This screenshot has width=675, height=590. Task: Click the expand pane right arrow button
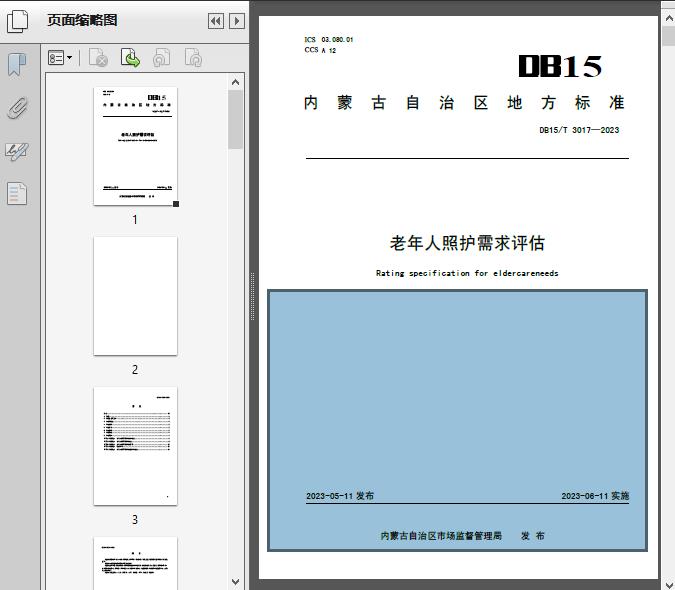coord(237,21)
